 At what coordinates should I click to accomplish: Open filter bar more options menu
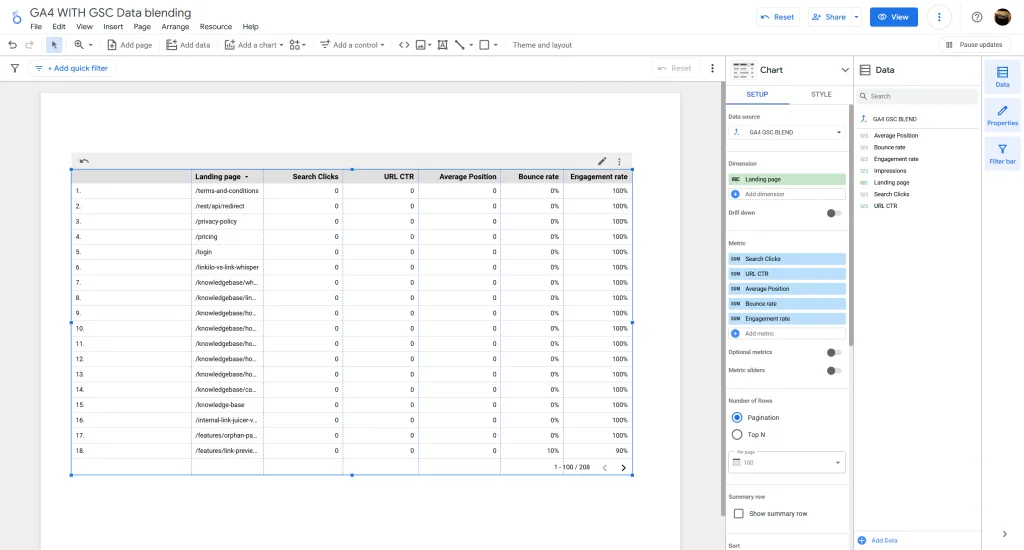pyautogui.click(x=712, y=68)
